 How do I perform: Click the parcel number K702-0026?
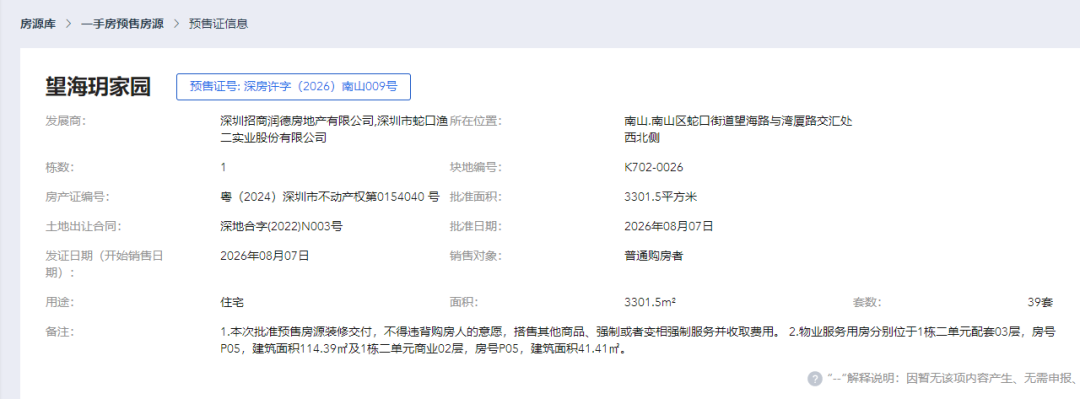point(653,167)
